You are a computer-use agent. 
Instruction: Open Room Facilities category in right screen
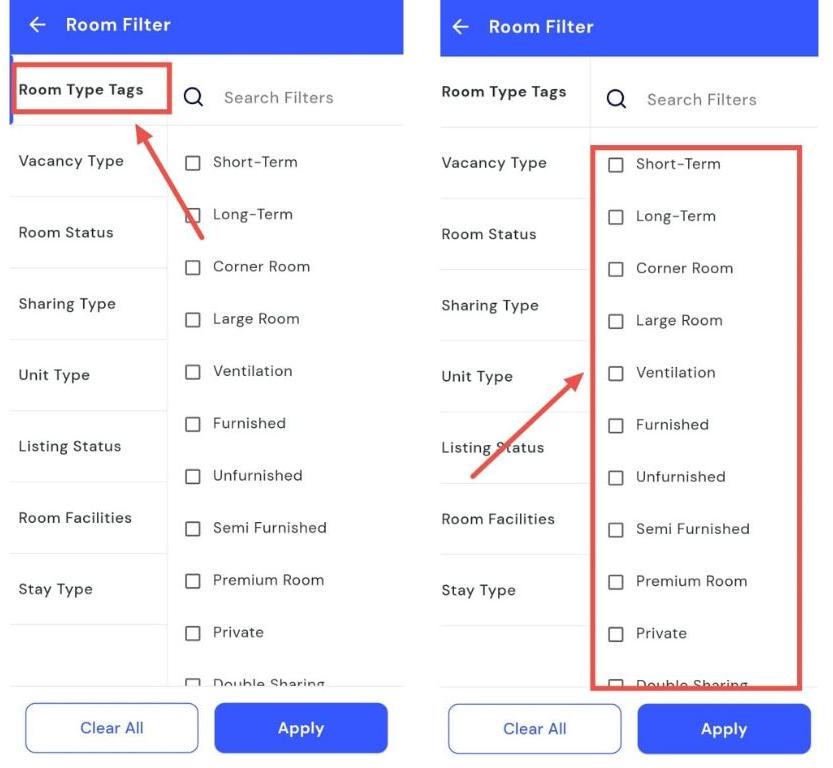[x=498, y=519]
